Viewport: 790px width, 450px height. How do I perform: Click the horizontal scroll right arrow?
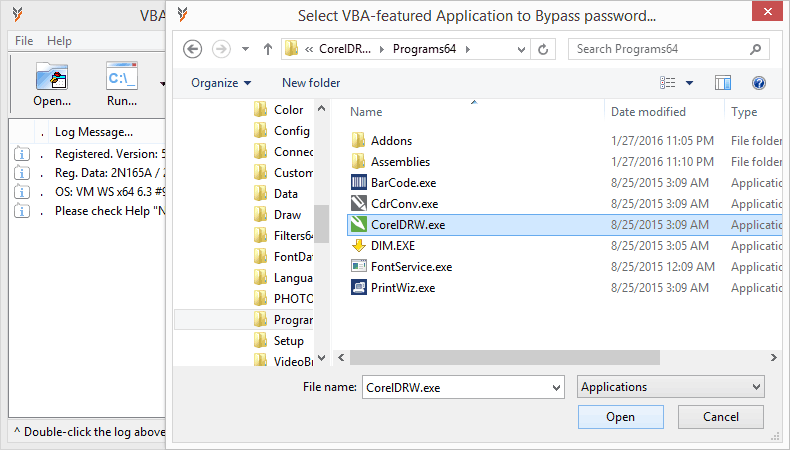tap(773, 357)
